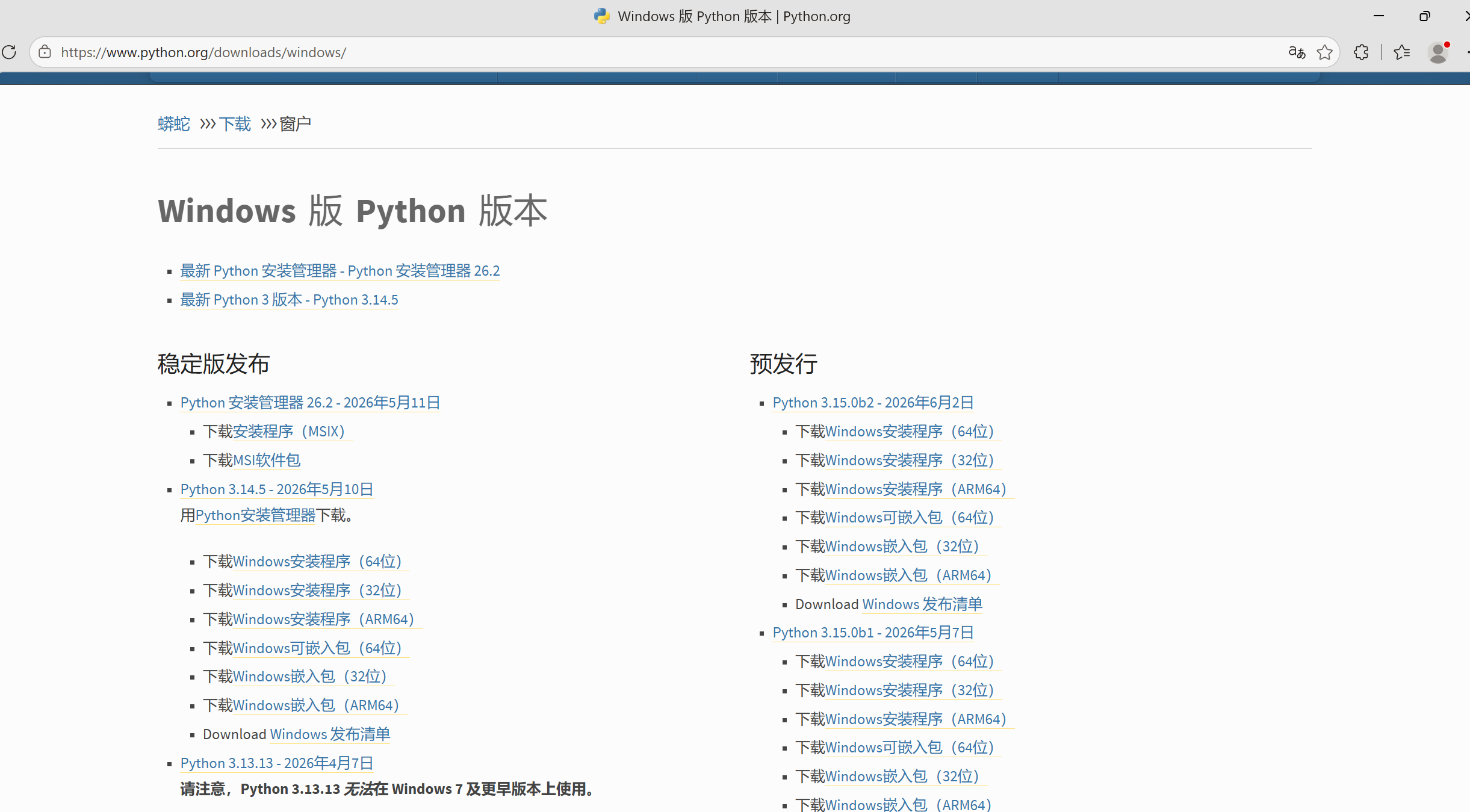Download 3.15.0b2 Windows安装程序 (ARM64)

click(x=919, y=489)
